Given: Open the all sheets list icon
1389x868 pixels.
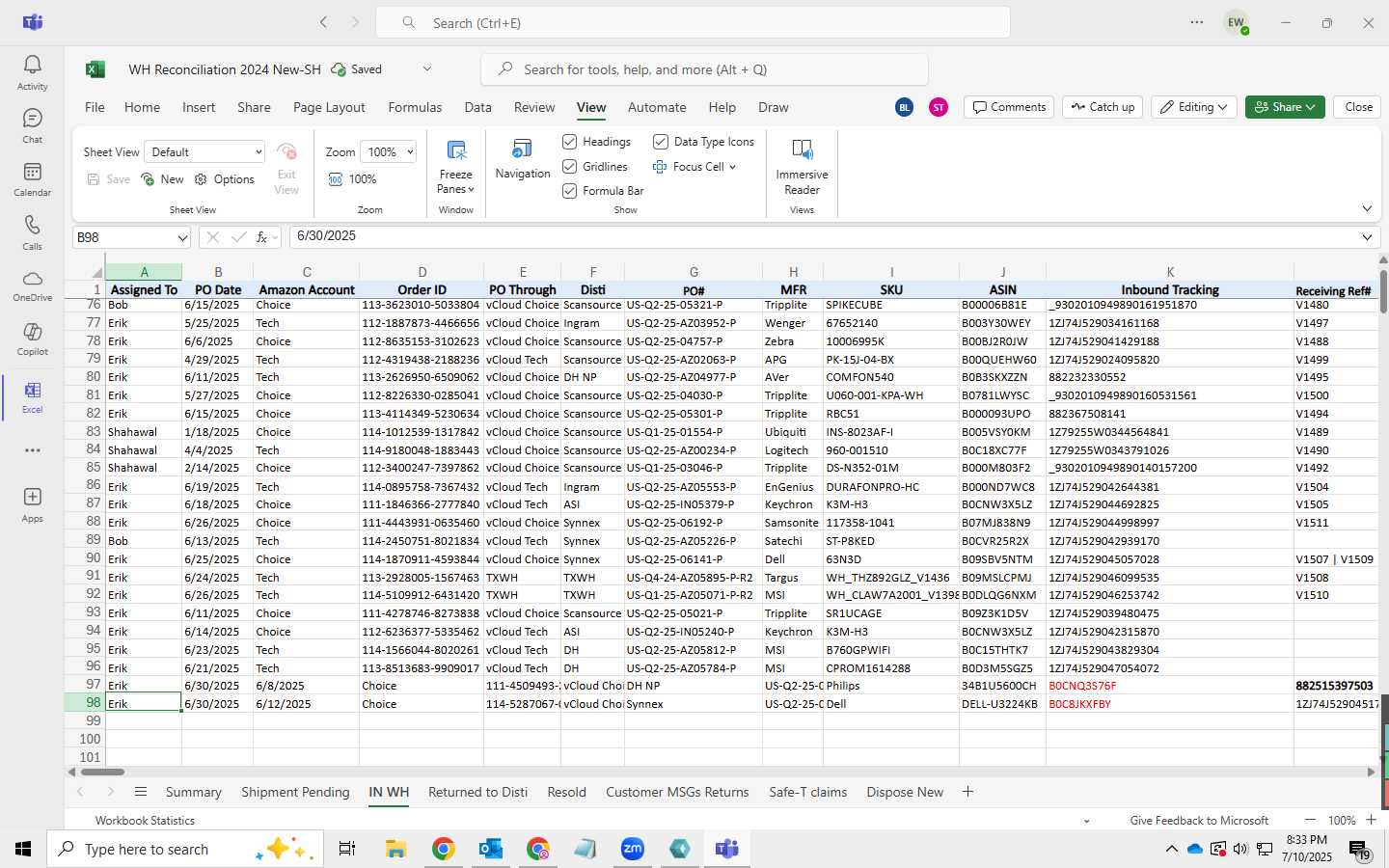Looking at the screenshot, I should point(141,792).
